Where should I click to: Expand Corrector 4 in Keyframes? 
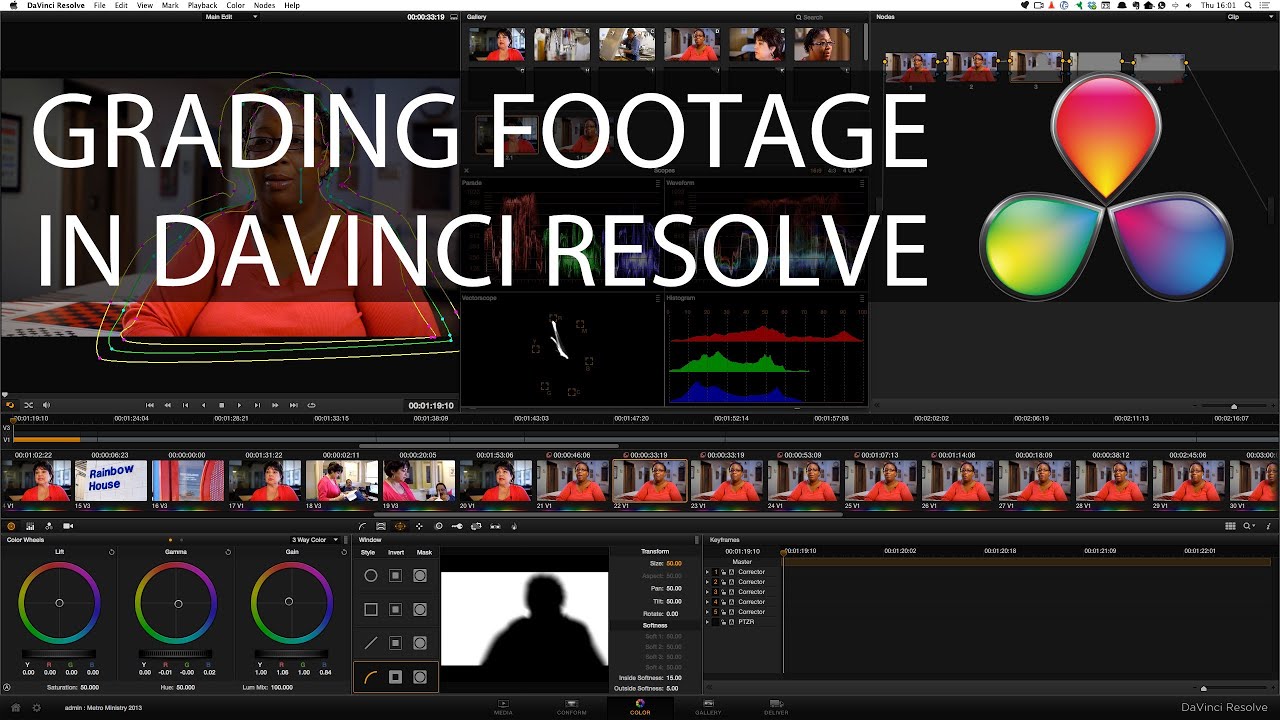[x=707, y=602]
